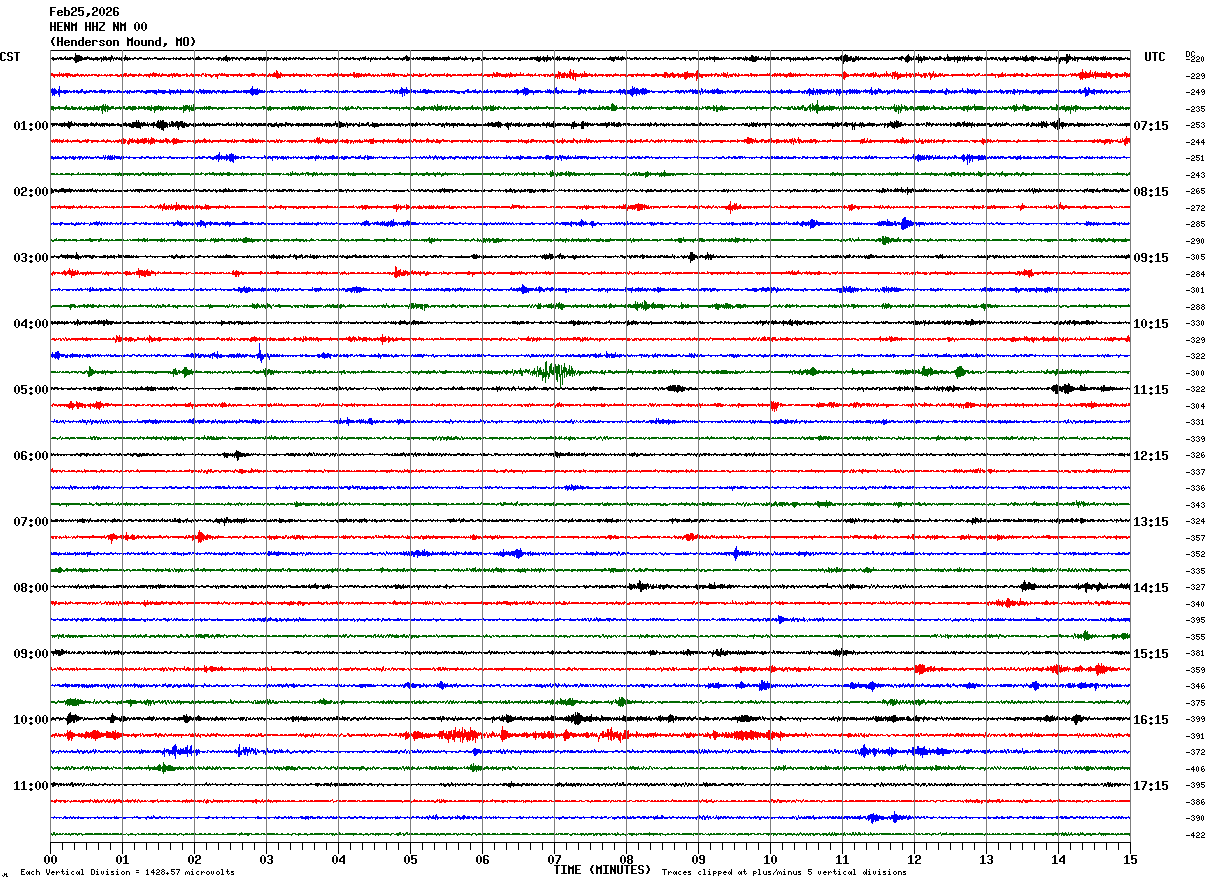Viewport: 1210px width, 886px height.
Task: Click the DC offset value -249
Action: point(1195,93)
